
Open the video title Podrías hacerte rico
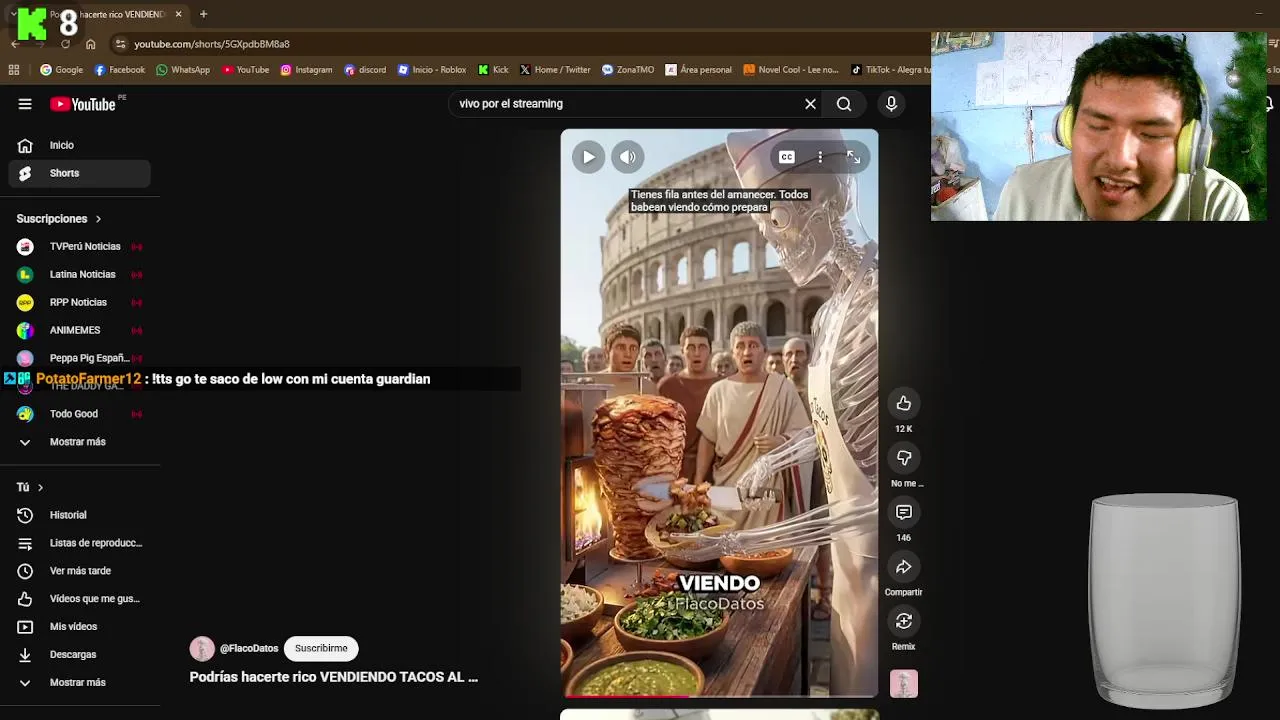click(334, 677)
